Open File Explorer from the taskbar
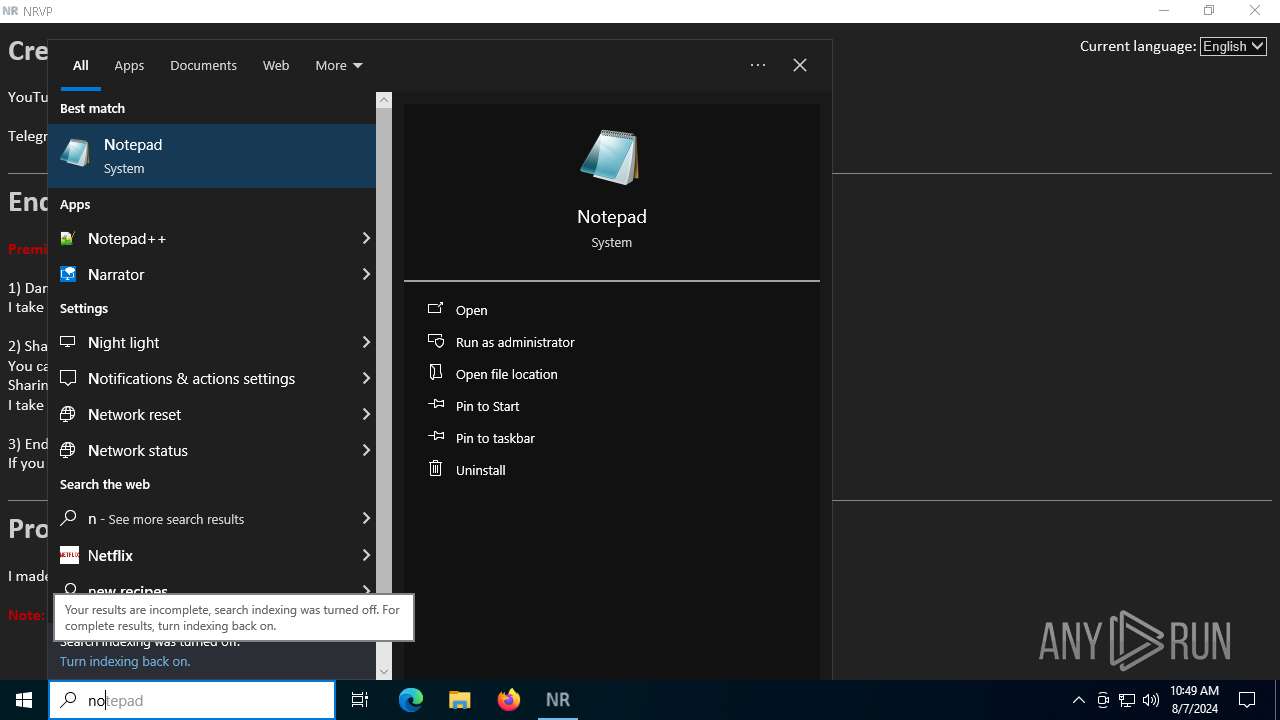 (x=459, y=700)
